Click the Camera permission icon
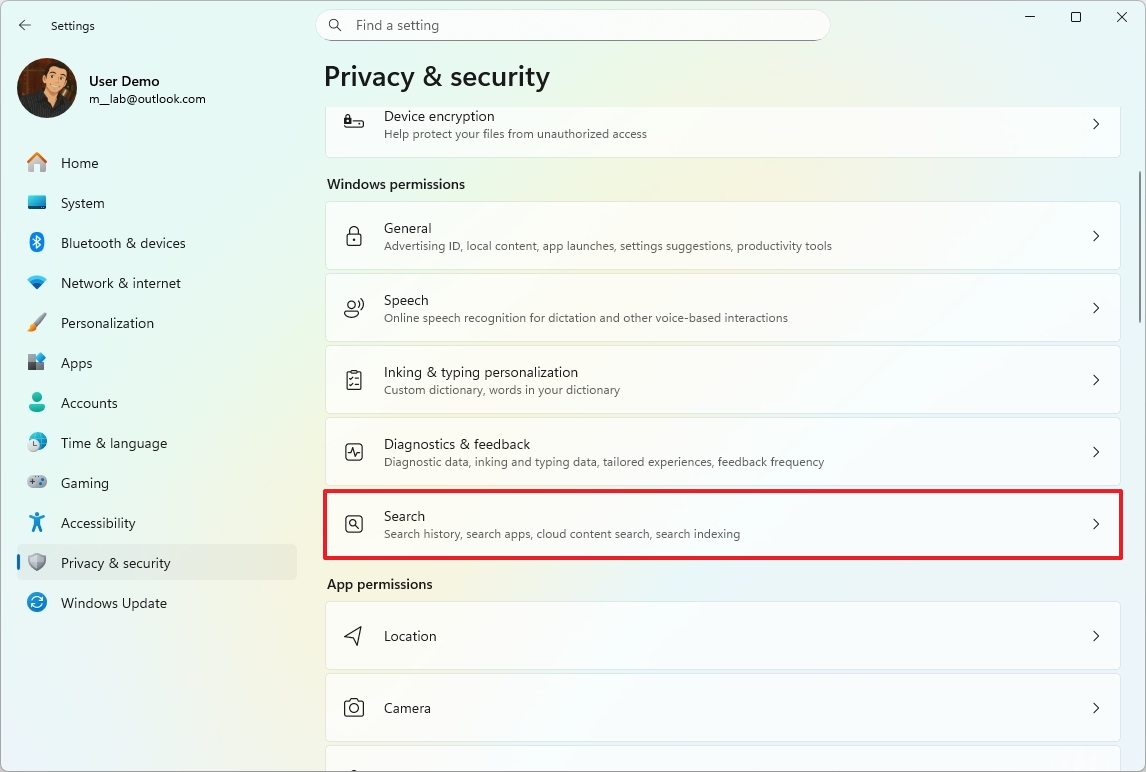 pyautogui.click(x=354, y=708)
